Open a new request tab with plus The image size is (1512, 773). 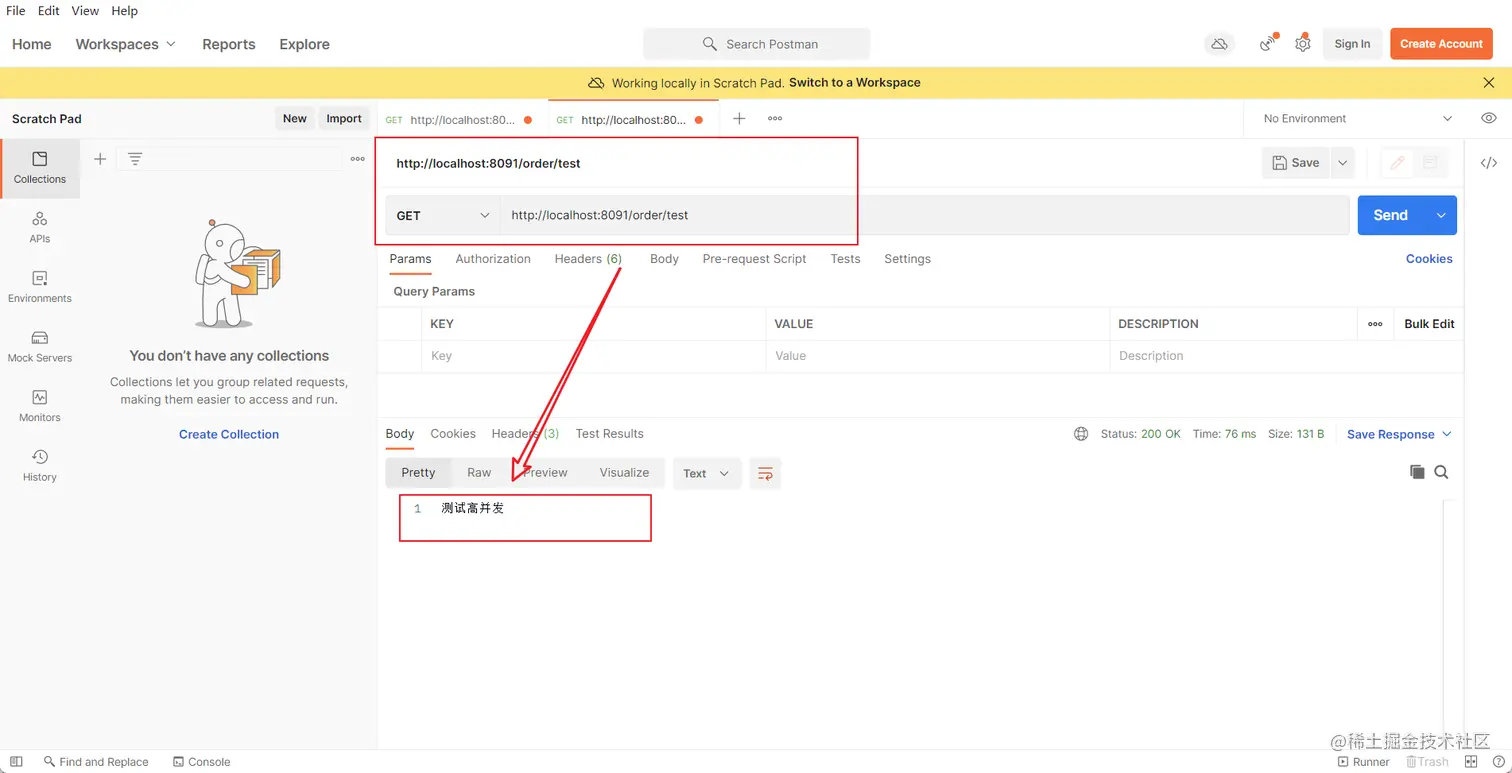tap(739, 118)
